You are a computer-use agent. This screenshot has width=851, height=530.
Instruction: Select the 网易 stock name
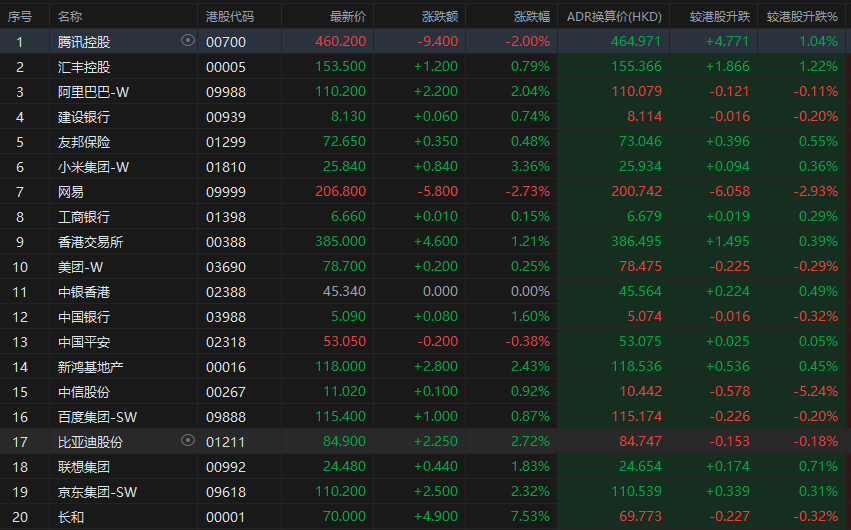click(x=71, y=191)
